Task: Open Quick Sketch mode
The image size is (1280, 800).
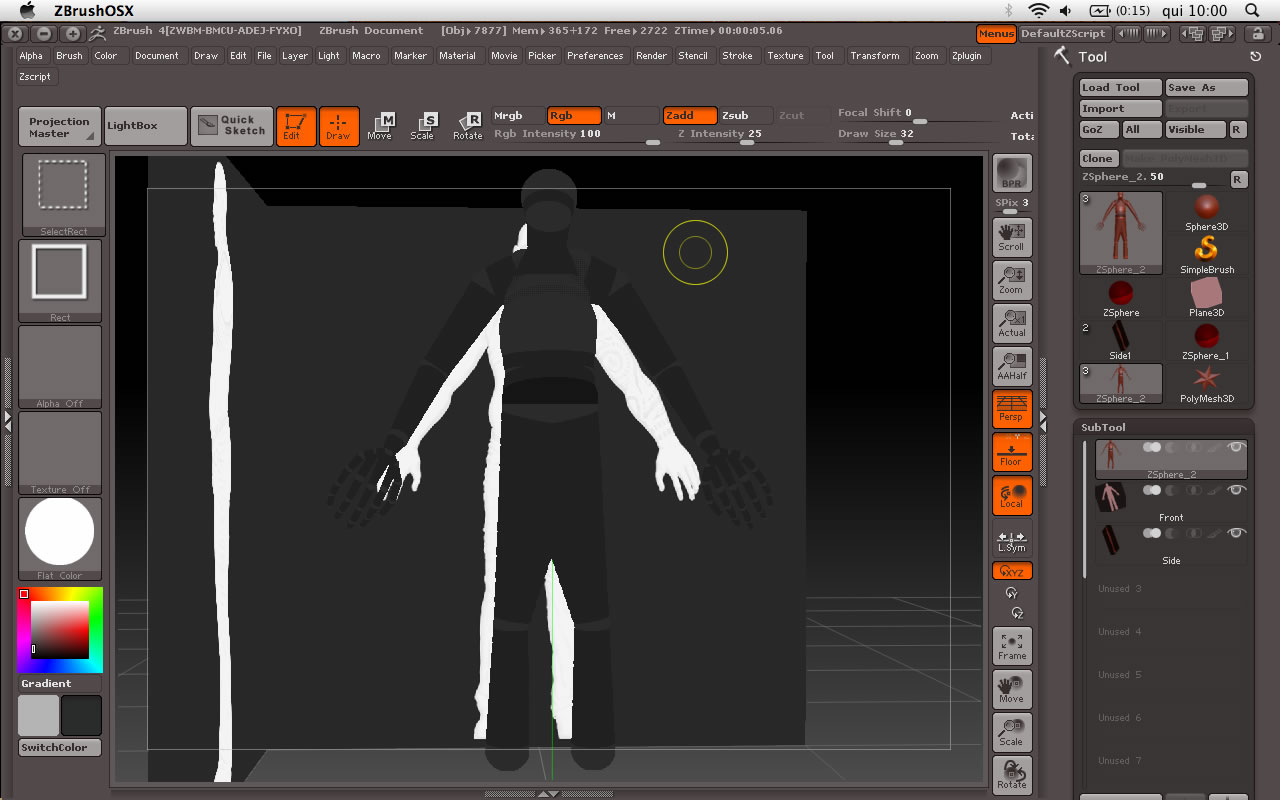Action: click(x=231, y=126)
